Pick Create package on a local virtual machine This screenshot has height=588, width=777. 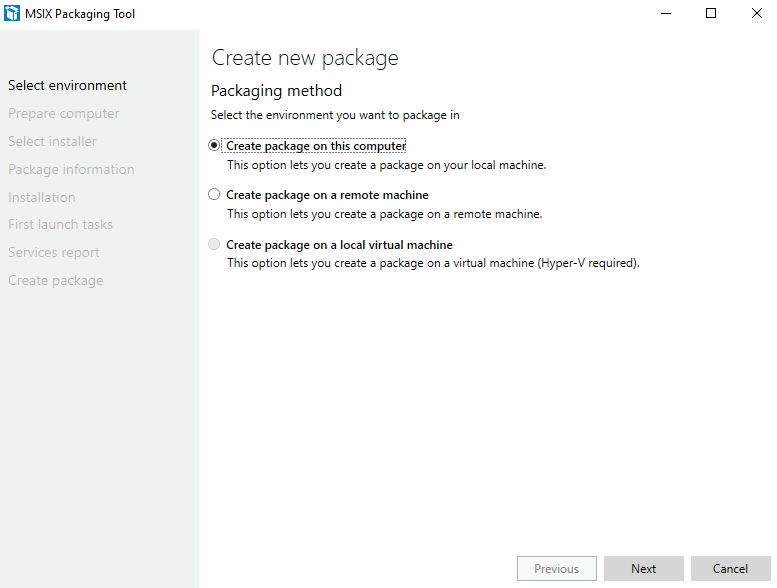[x=214, y=244]
